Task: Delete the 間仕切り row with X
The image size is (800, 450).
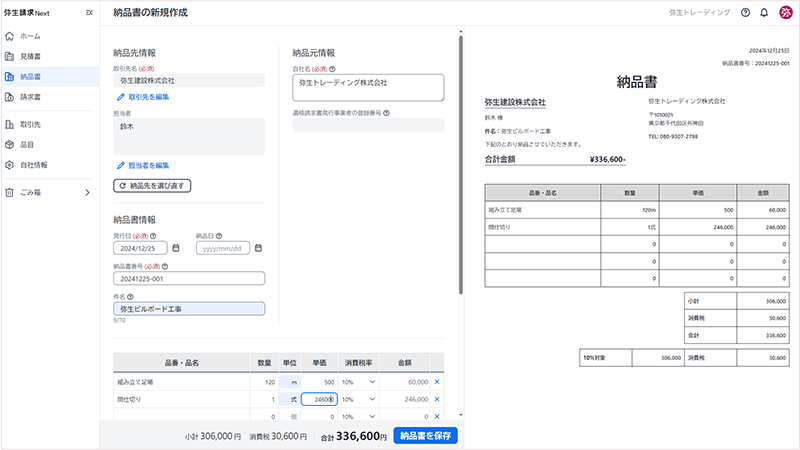Action: coord(437,399)
